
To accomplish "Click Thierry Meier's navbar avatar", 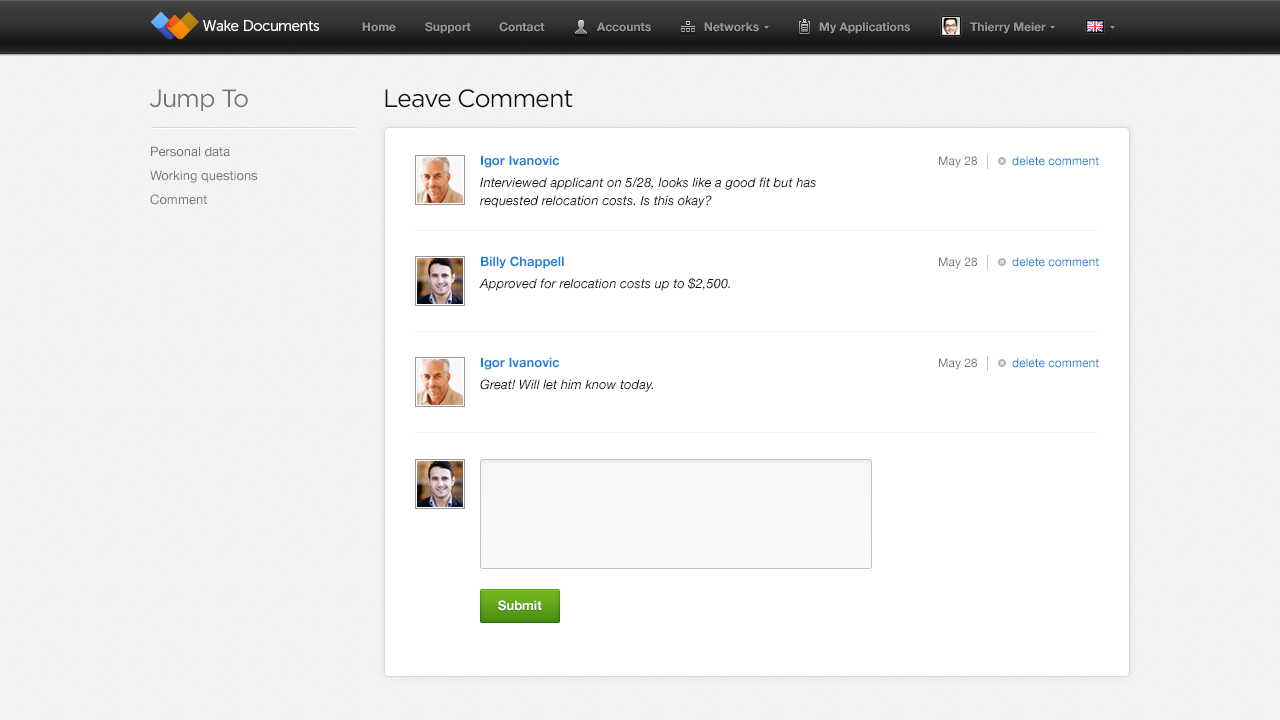I will (951, 27).
